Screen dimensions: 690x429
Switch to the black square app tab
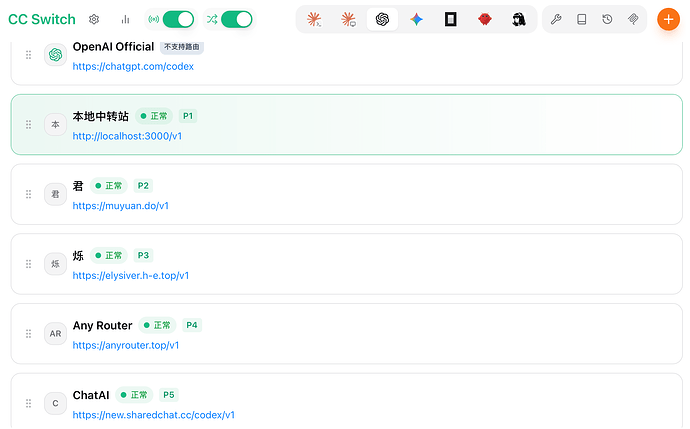coord(451,19)
